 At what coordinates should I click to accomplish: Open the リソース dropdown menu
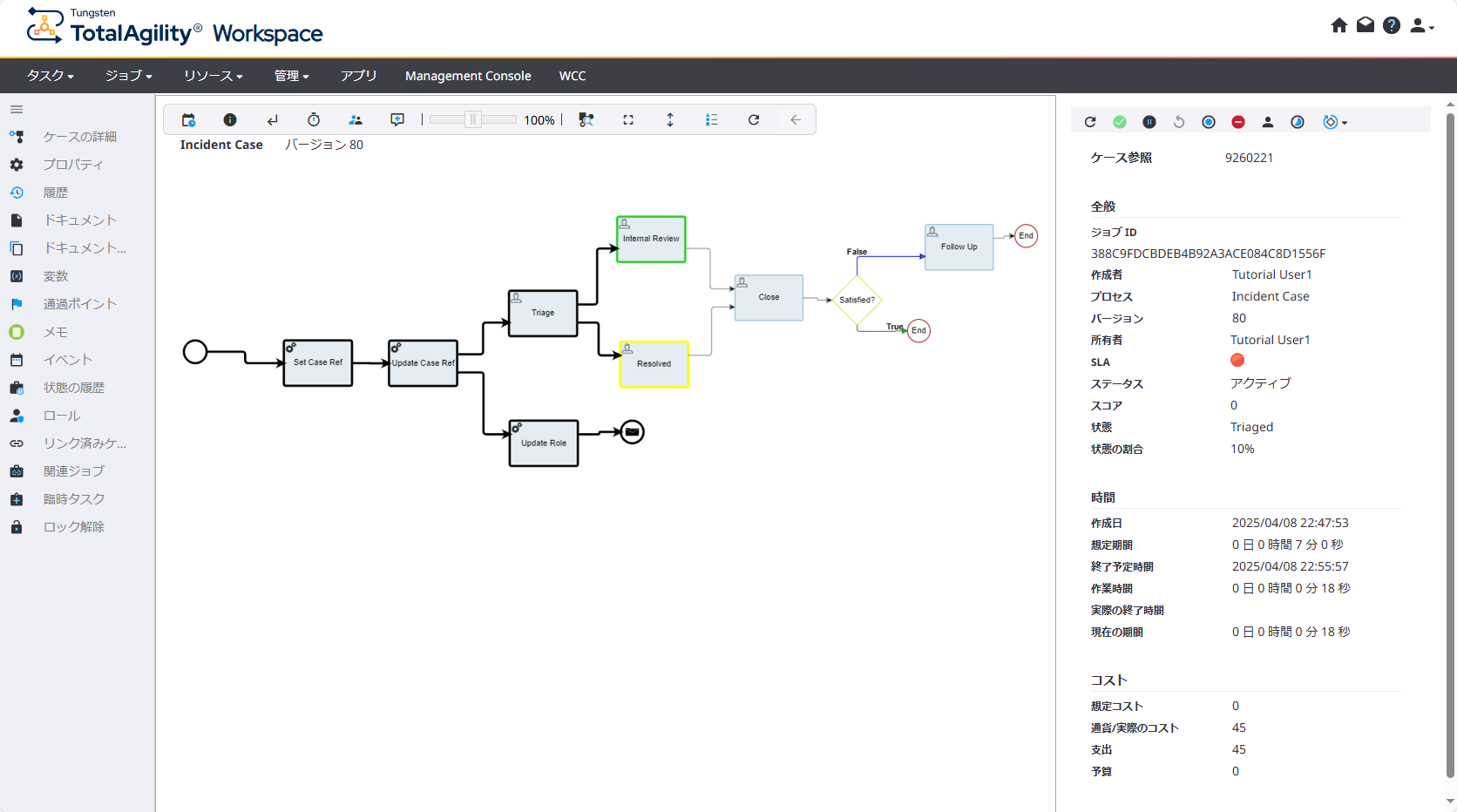click(x=213, y=76)
